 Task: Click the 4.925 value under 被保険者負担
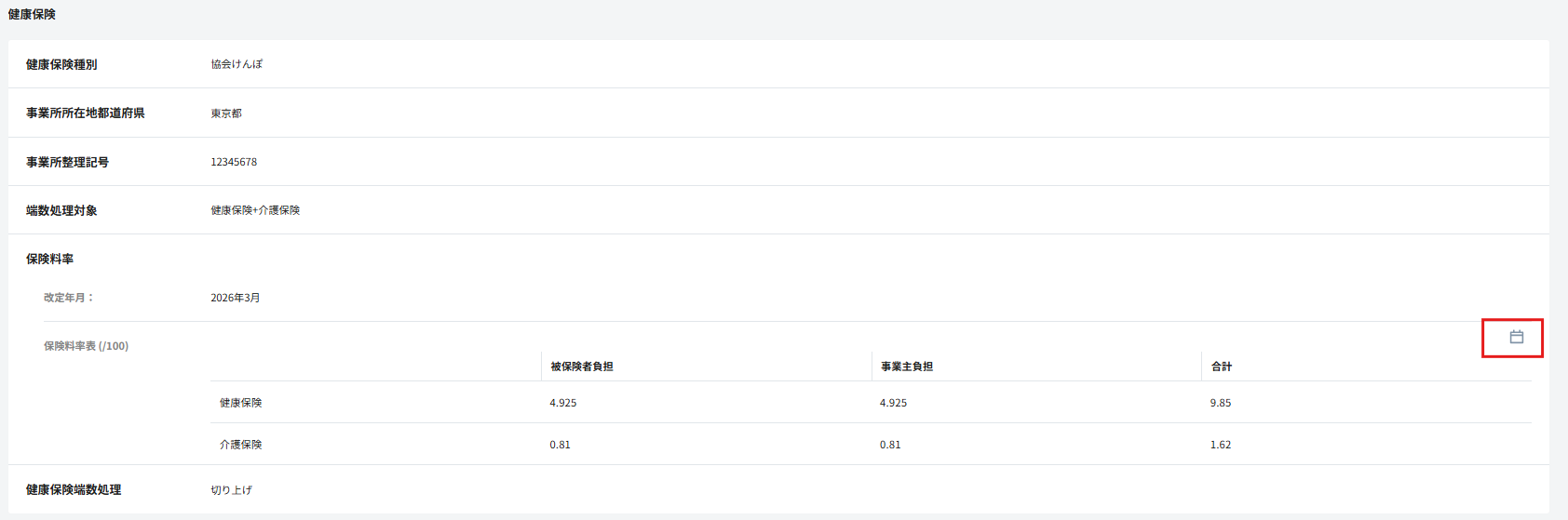pos(563,403)
